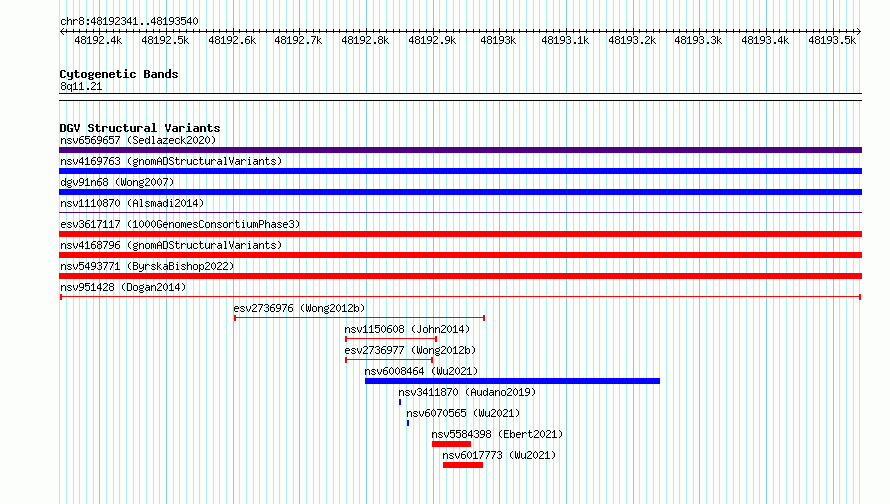This screenshot has height=504, width=890.
Task: Select the thin red nsv951428 interval line
Action: (460, 297)
